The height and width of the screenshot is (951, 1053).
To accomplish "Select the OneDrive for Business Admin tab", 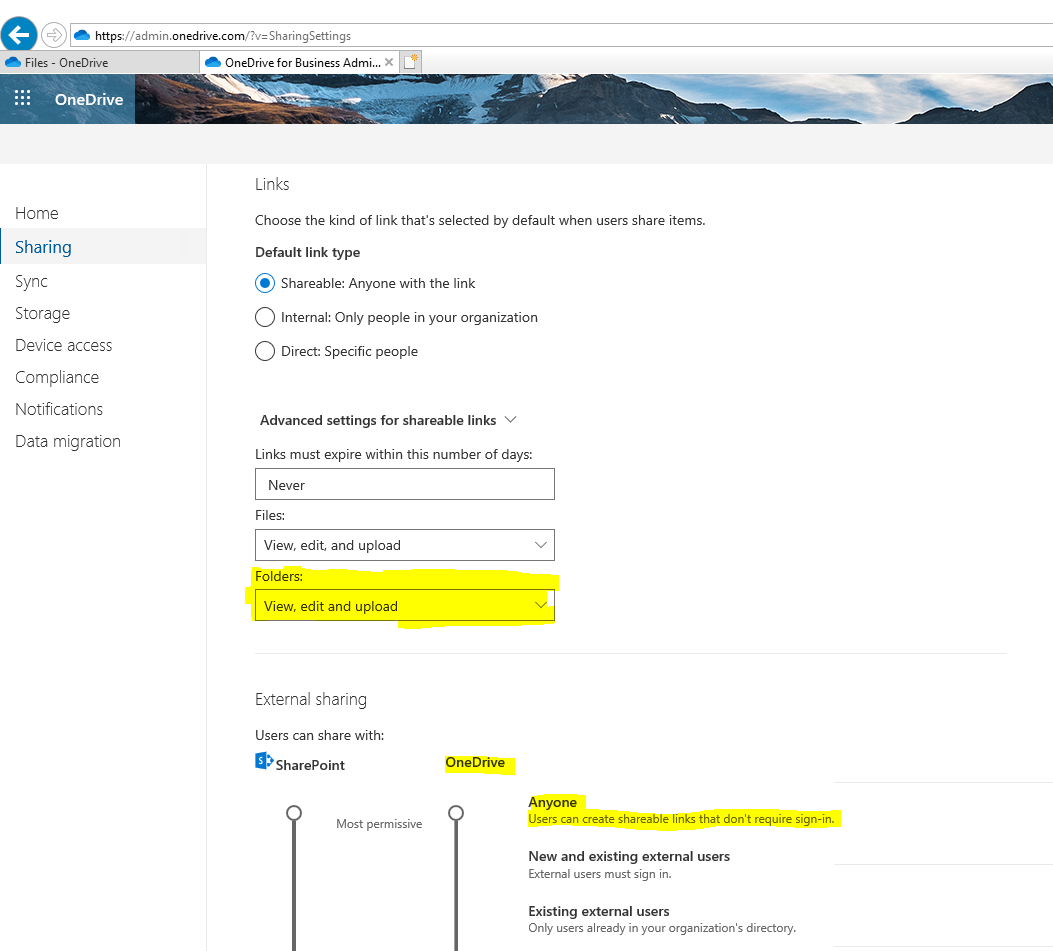I will (x=300, y=62).
